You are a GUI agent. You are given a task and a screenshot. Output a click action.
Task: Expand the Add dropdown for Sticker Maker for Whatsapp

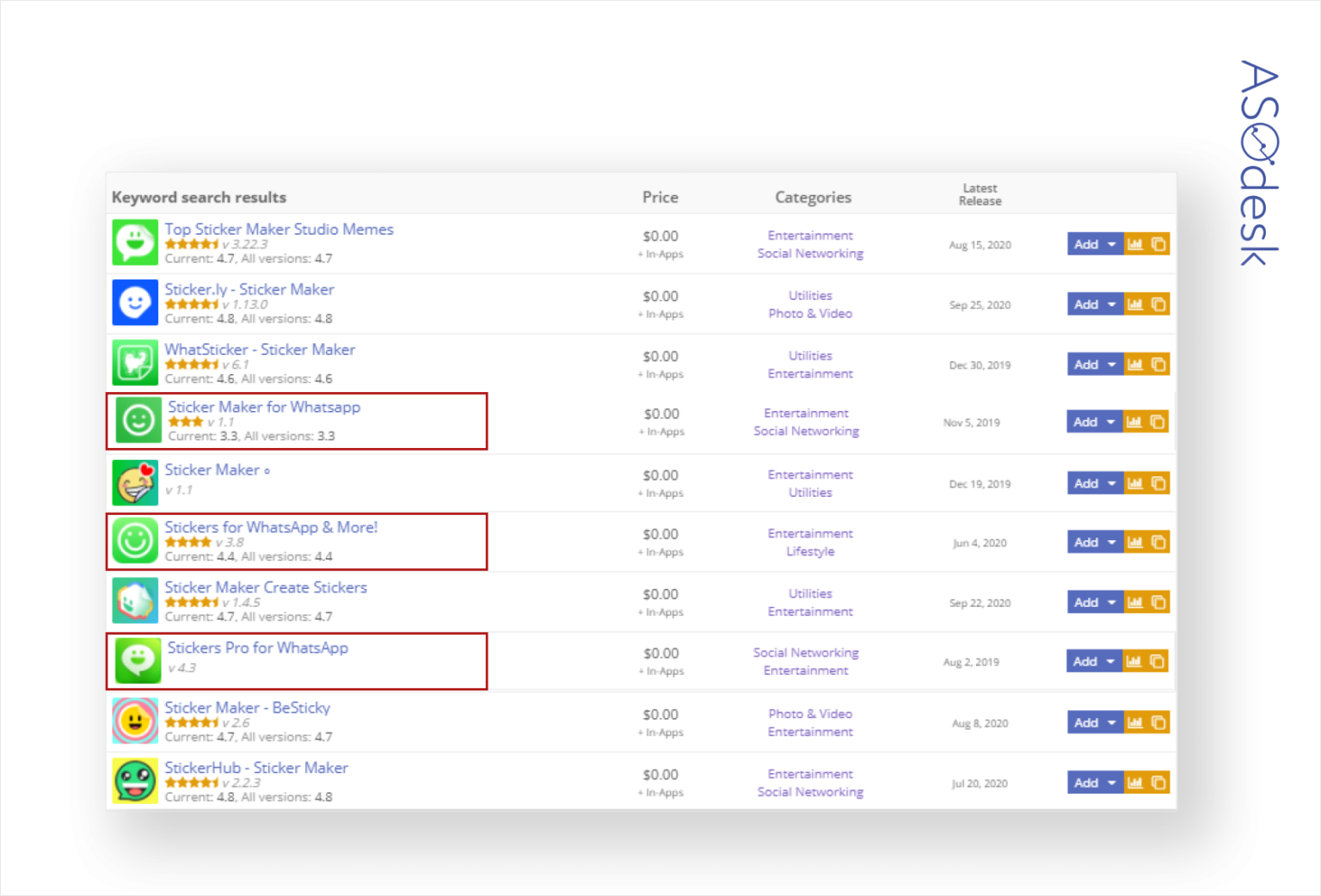click(x=1110, y=421)
